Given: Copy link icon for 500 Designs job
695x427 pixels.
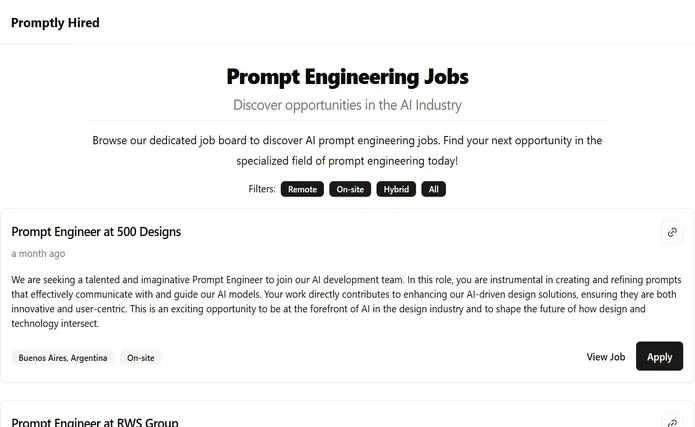Looking at the screenshot, I should [672, 232].
